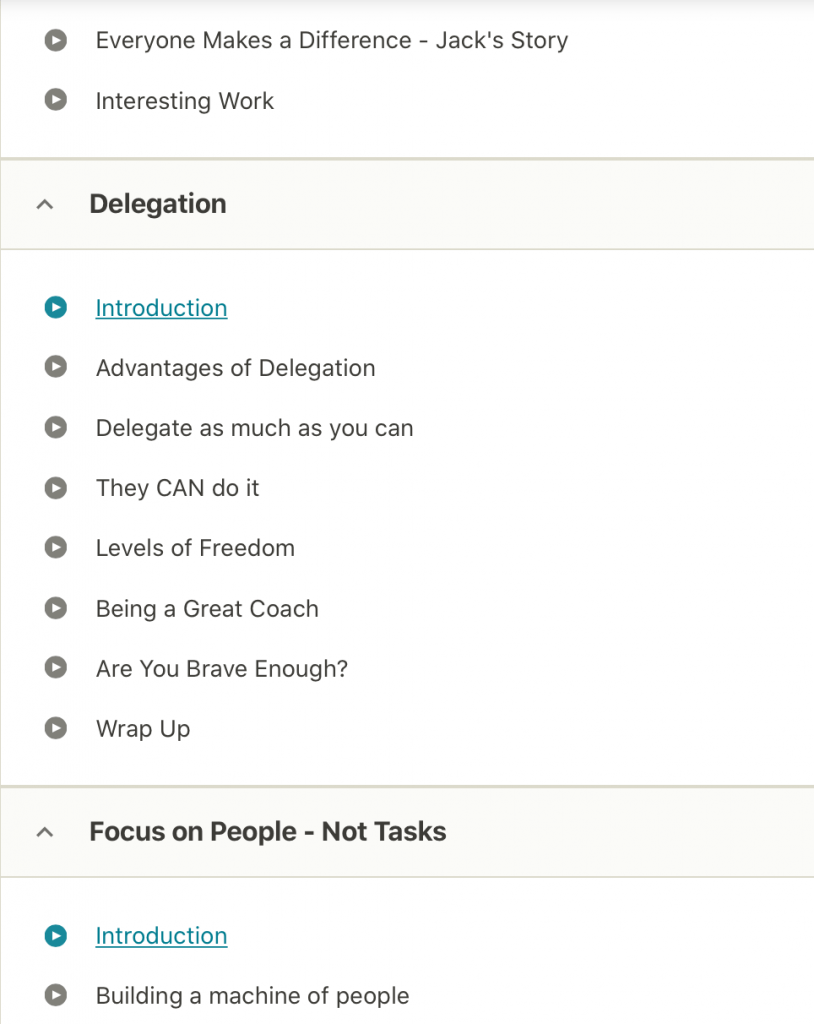
Task: Click play icon next to Advantages of Delegation
Action: [x=56, y=368]
